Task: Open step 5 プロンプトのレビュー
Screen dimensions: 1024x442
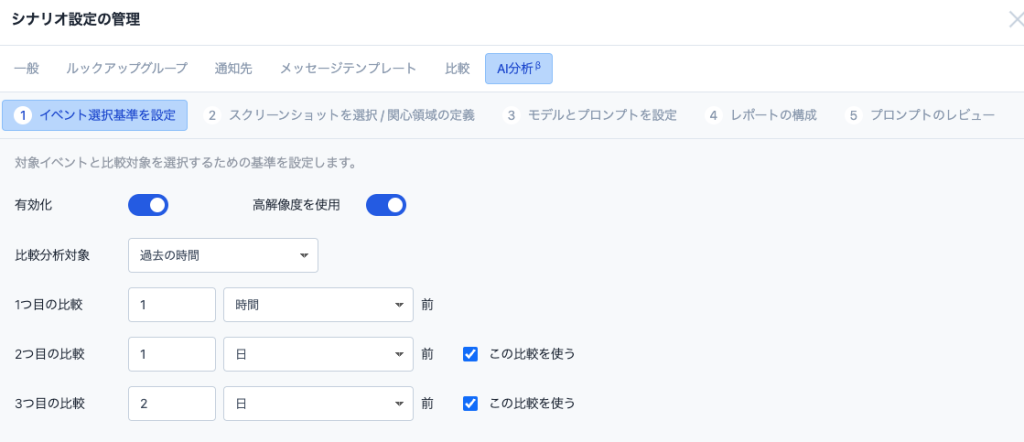Action: coord(921,115)
